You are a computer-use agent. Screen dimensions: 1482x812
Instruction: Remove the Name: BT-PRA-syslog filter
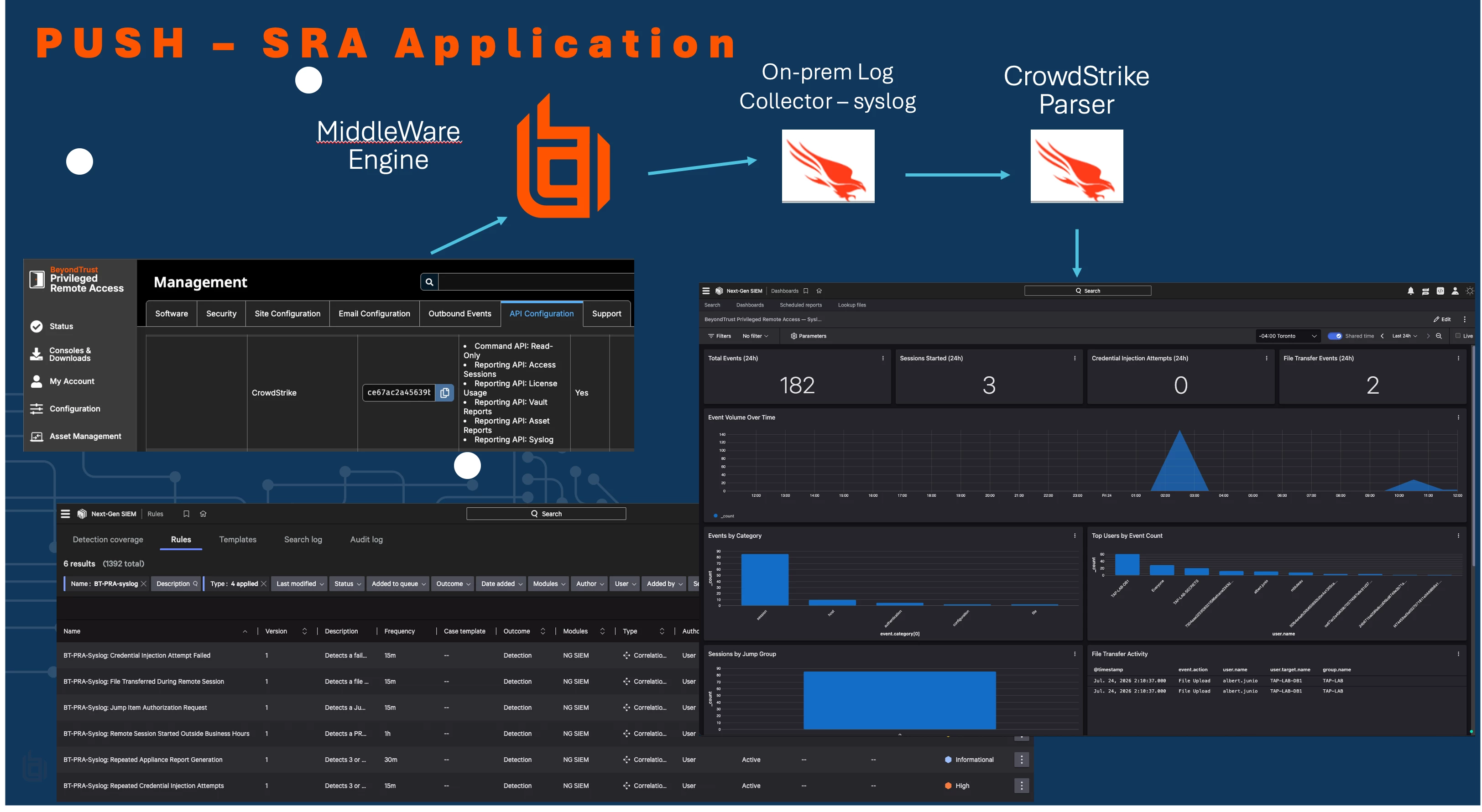click(x=144, y=584)
